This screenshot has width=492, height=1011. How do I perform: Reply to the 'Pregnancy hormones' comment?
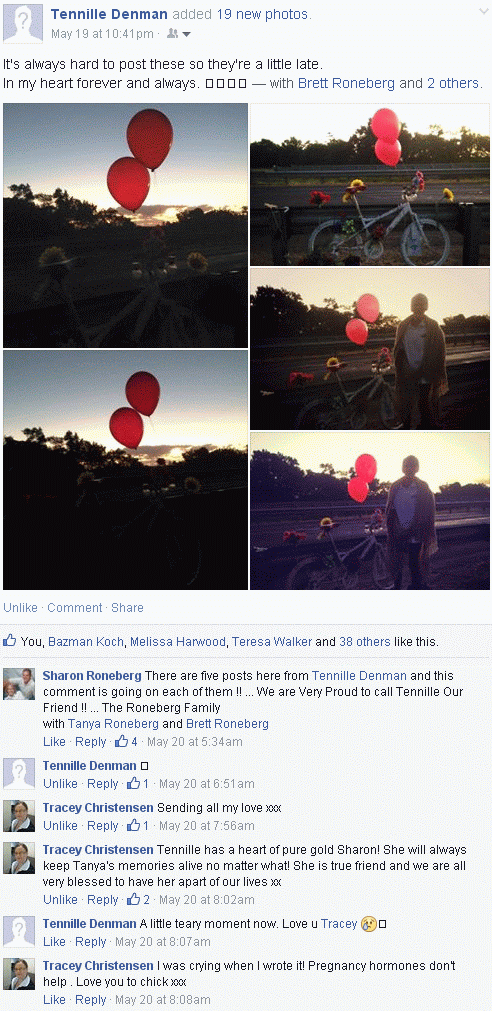point(91,999)
